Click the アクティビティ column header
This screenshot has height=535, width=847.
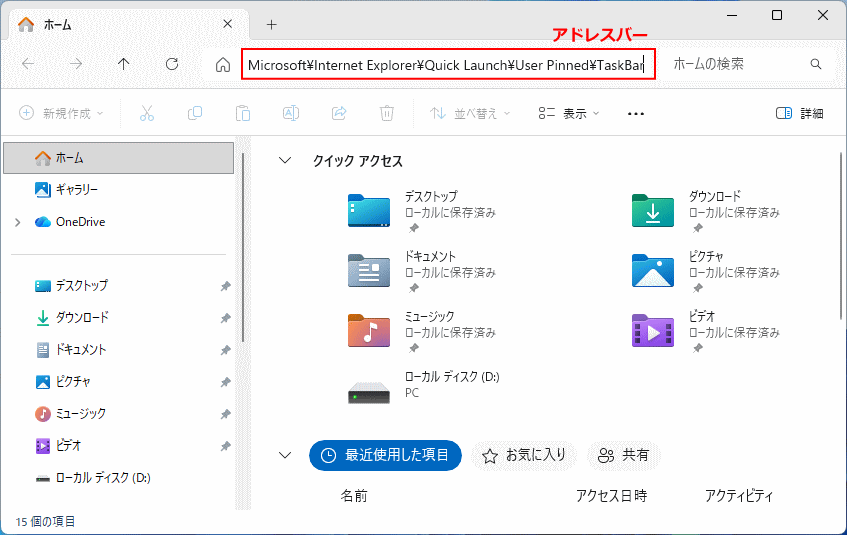[738, 496]
